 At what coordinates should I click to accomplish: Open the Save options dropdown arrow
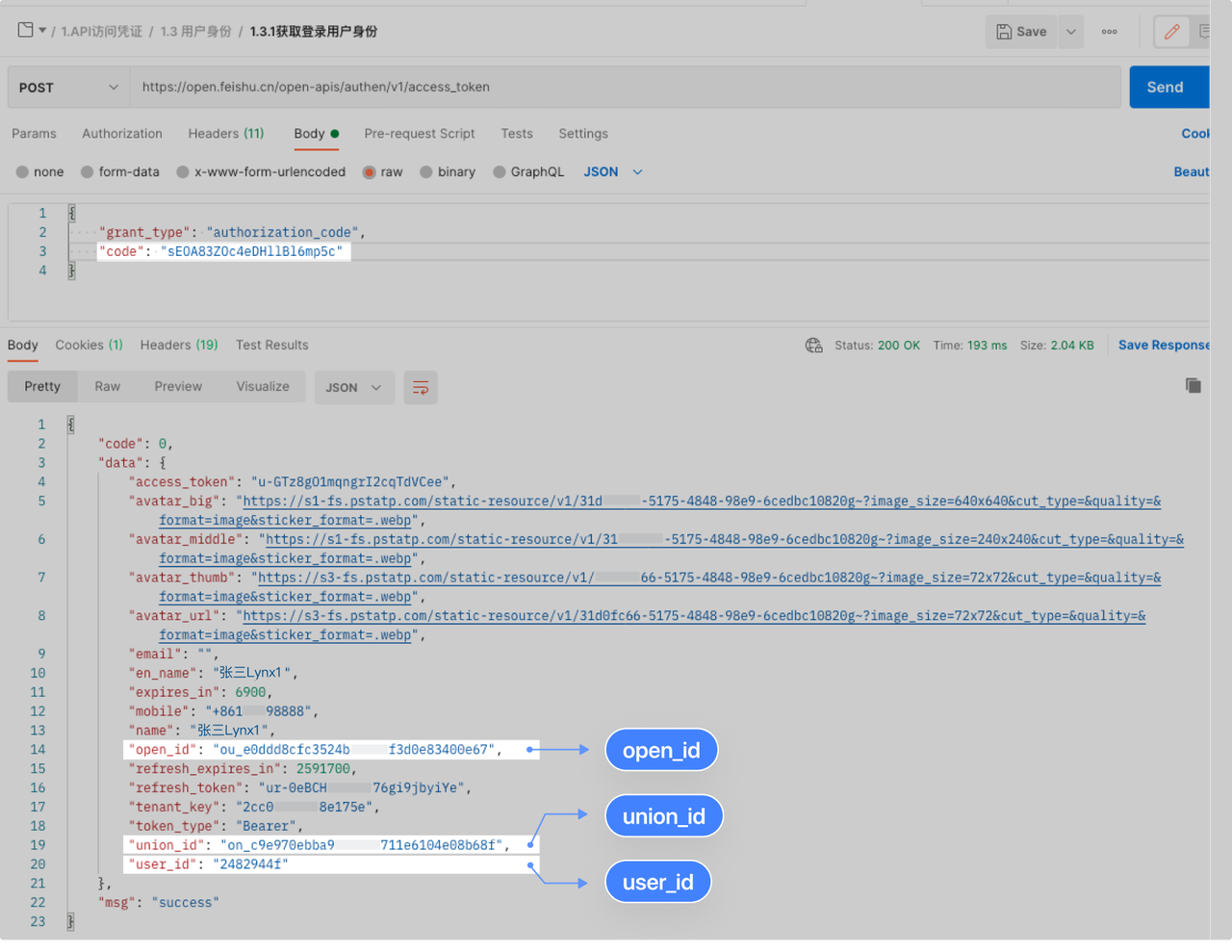(x=1070, y=32)
